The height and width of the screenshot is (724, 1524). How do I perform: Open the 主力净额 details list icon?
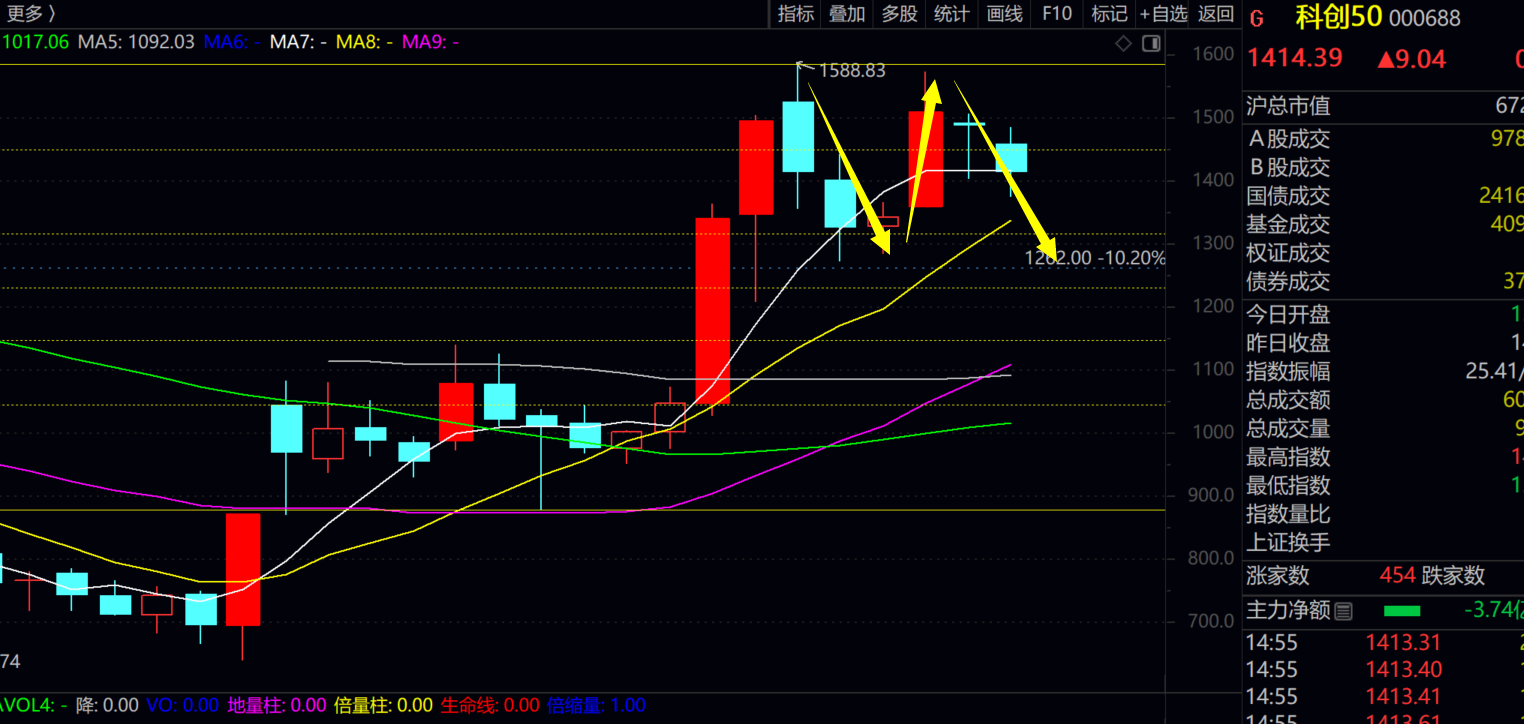tap(1343, 610)
